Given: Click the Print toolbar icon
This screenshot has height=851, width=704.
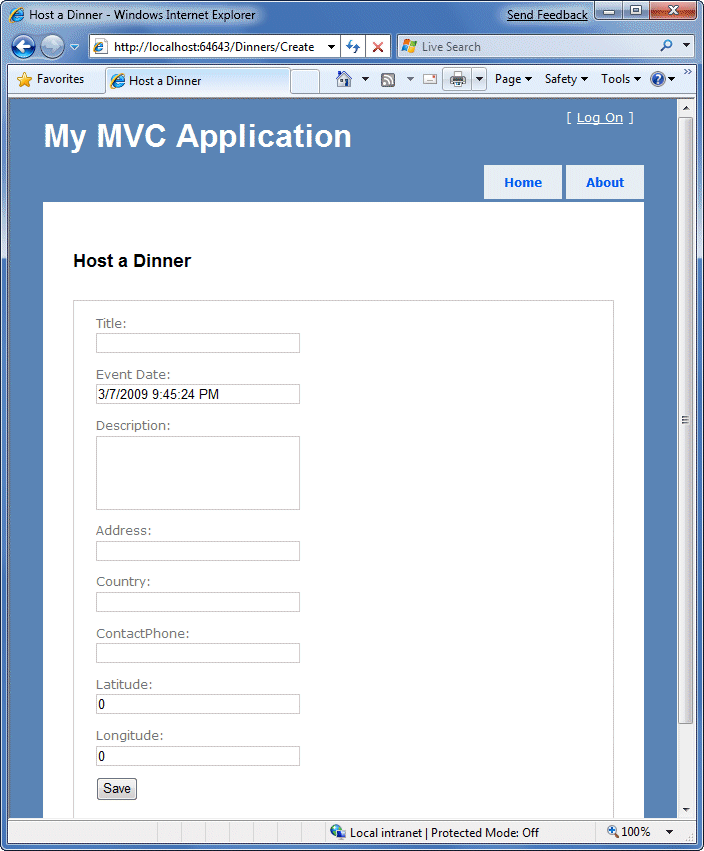Looking at the screenshot, I should coord(458,79).
